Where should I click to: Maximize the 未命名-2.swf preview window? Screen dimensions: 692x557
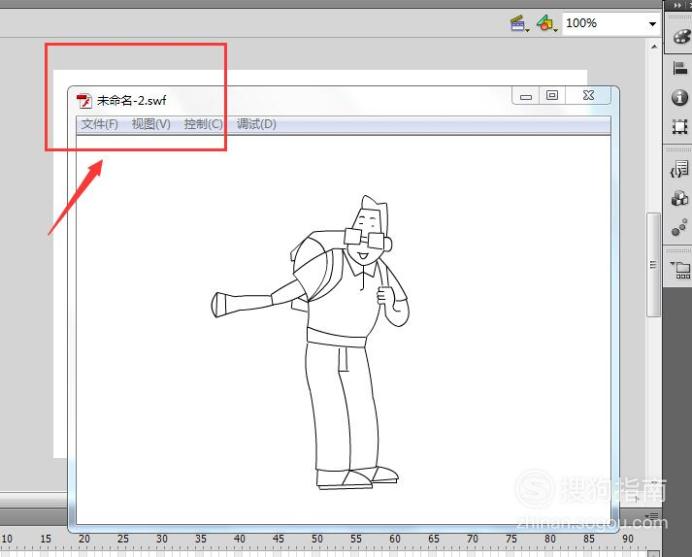click(552, 95)
